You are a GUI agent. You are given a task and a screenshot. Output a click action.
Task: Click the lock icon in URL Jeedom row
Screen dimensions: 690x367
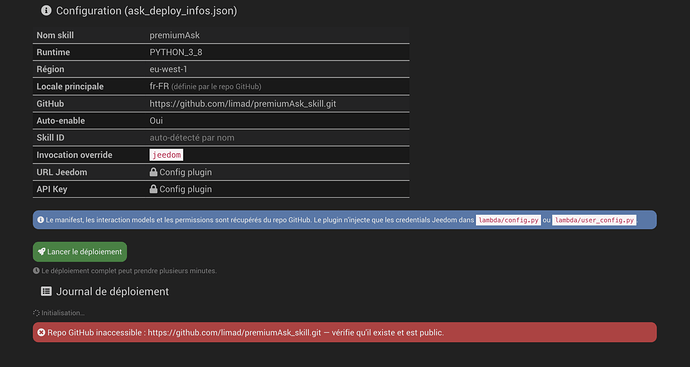[153, 172]
